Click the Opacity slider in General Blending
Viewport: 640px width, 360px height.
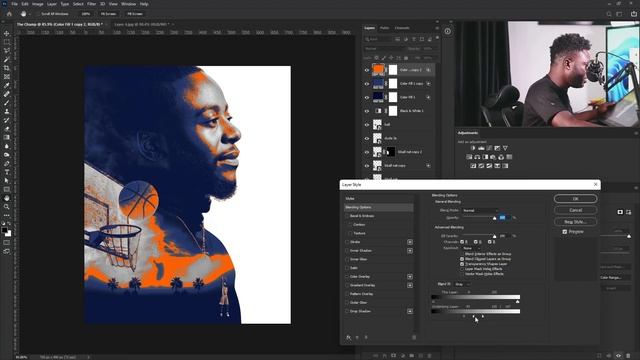480,218
